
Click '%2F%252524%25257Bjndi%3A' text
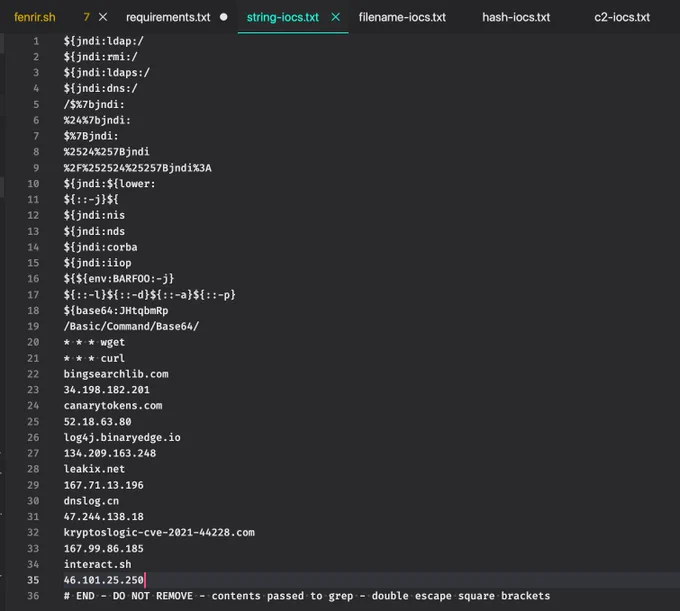[137, 168]
